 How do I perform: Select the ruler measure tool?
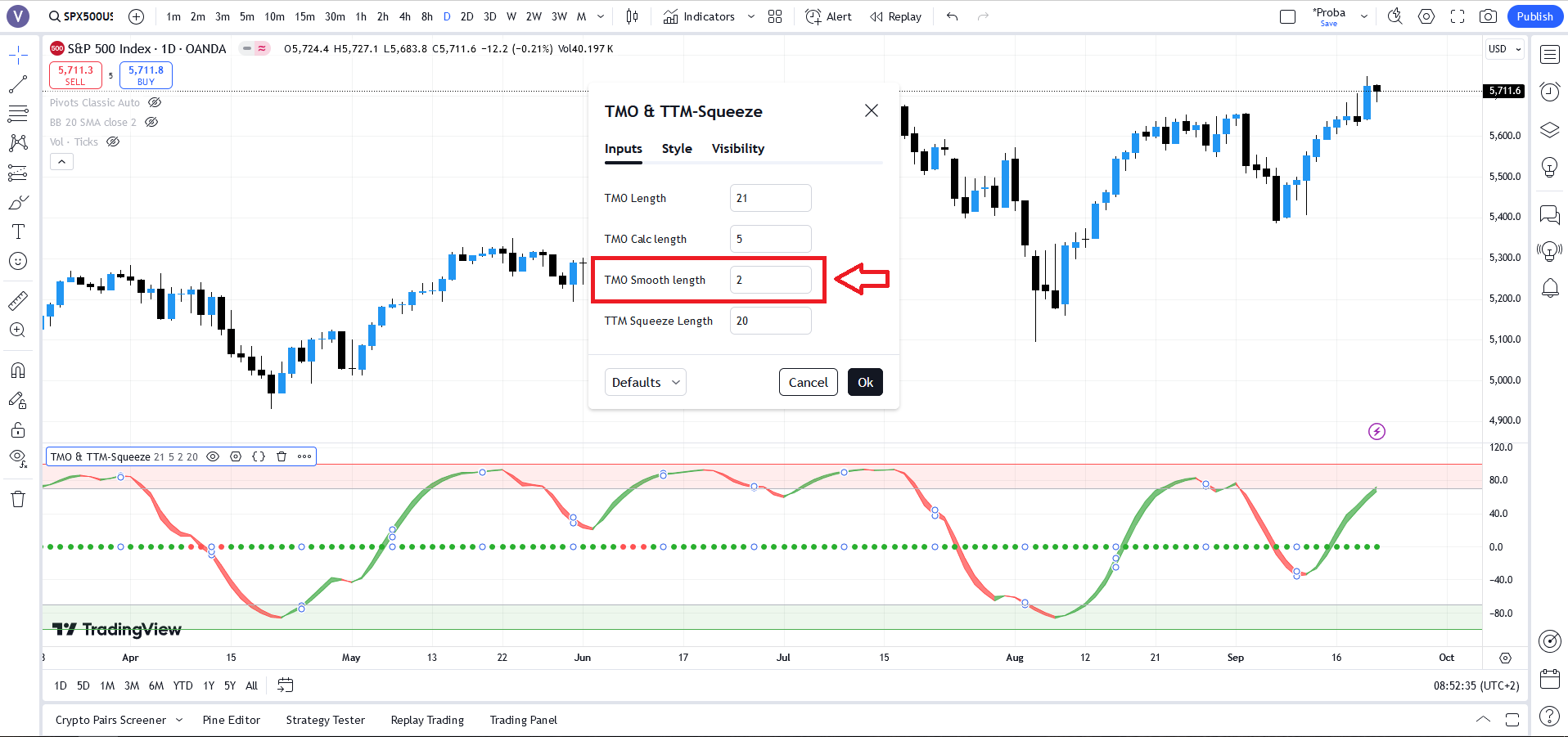coord(18,300)
